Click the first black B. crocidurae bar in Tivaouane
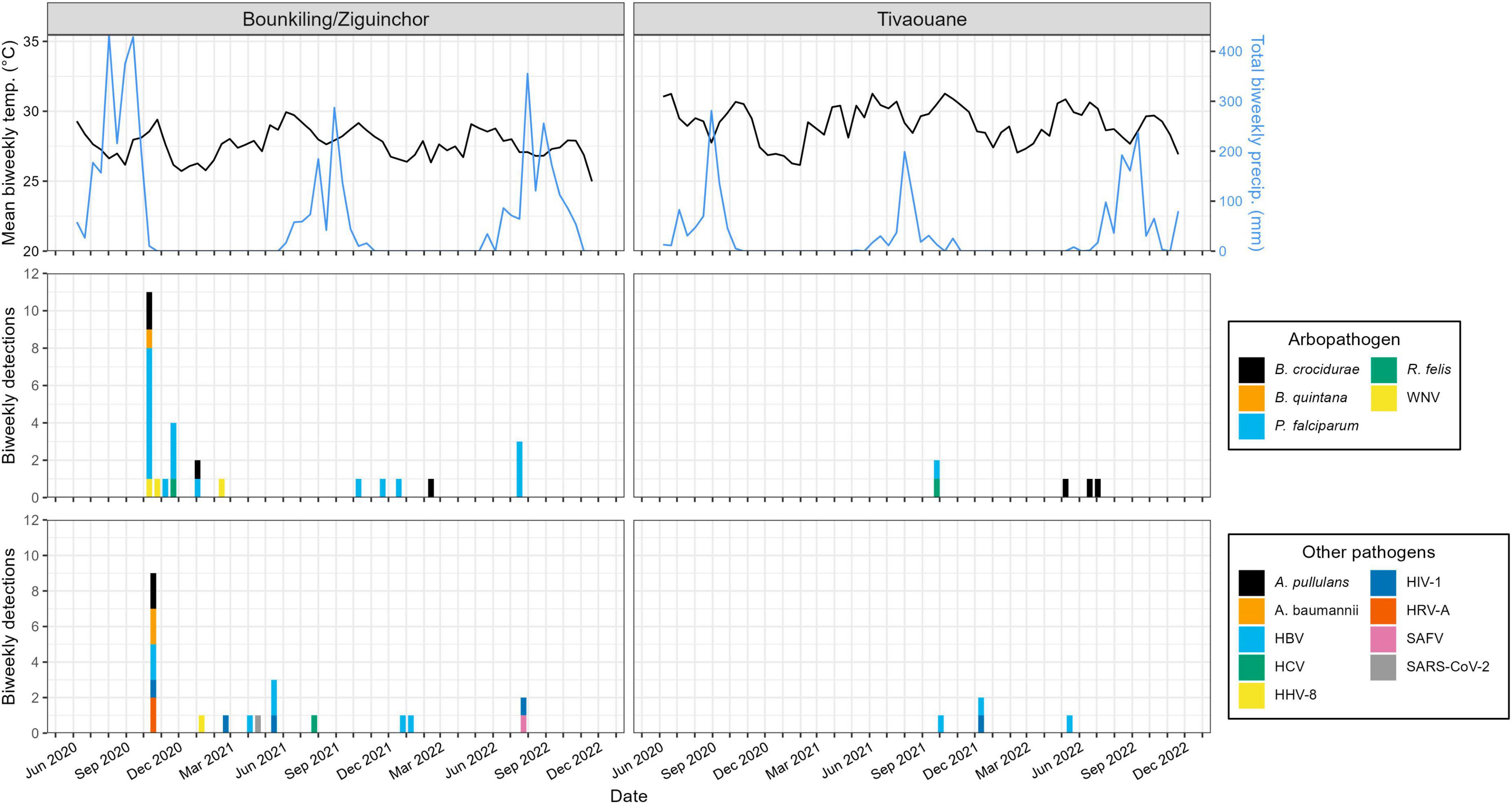This screenshot has height=804, width=1512. point(1065,488)
